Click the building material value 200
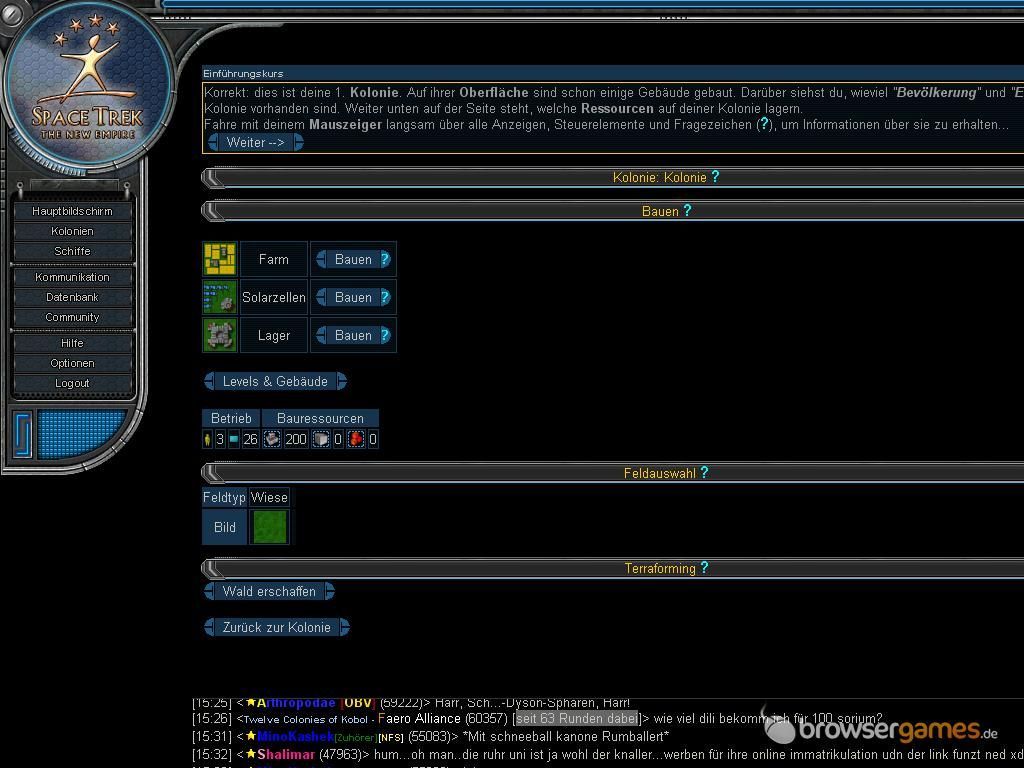 pos(296,439)
